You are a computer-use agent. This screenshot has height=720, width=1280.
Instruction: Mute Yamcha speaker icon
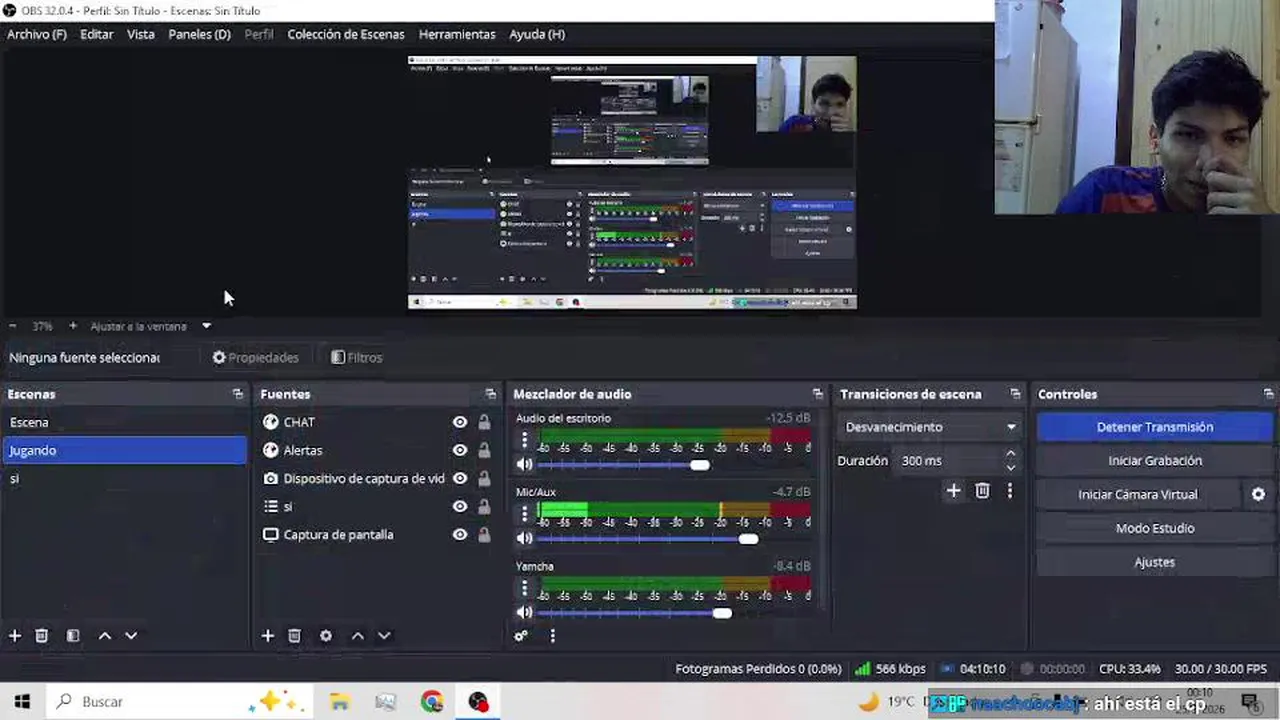(524, 612)
